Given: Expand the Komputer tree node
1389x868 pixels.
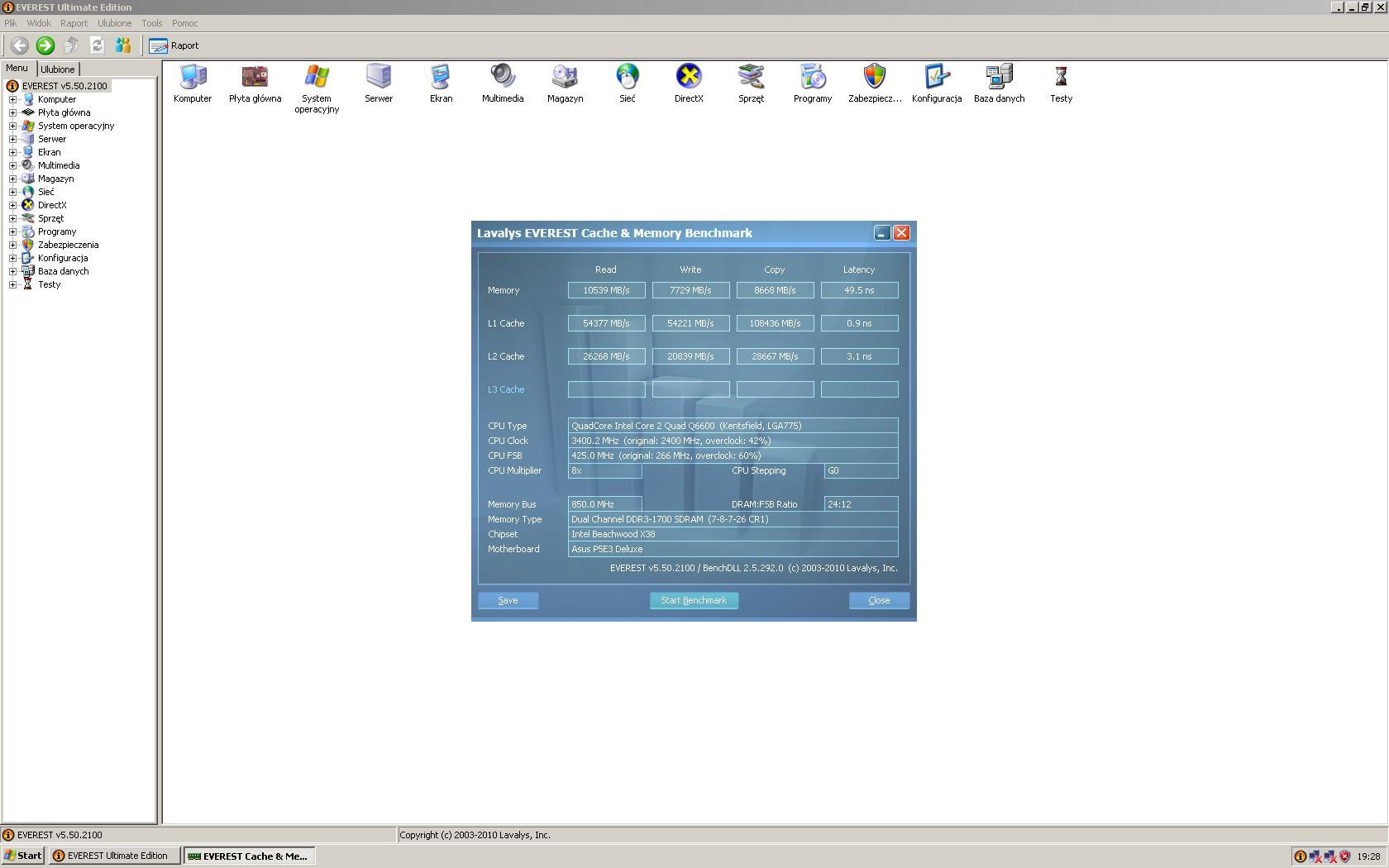Looking at the screenshot, I should tap(13, 99).
